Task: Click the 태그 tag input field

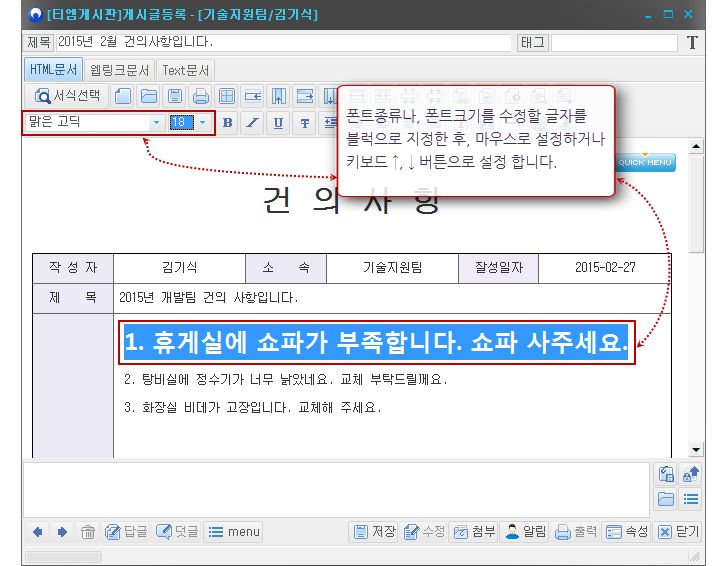Action: point(614,43)
